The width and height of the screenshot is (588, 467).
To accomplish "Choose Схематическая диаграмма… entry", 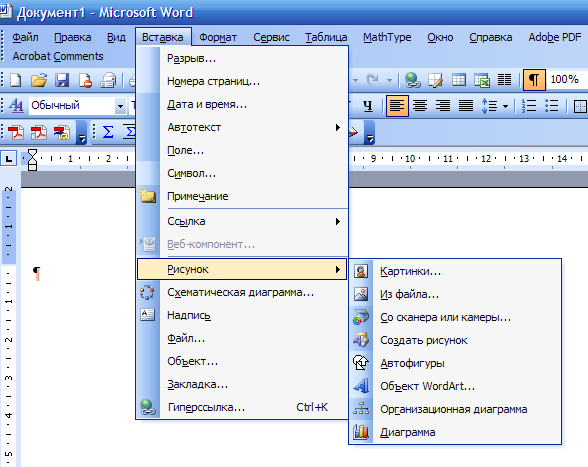I will point(242,292).
